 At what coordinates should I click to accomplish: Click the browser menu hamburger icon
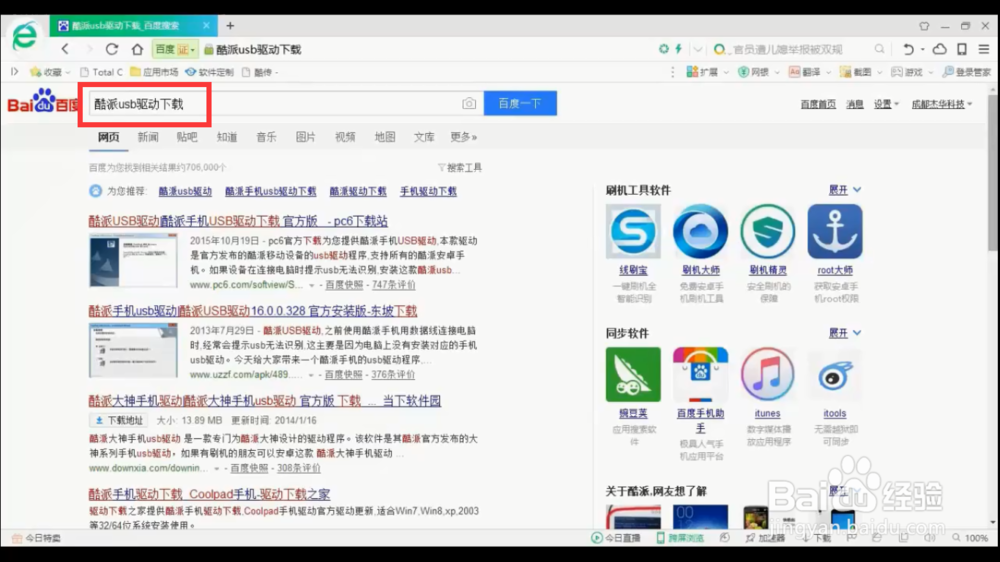click(984, 49)
